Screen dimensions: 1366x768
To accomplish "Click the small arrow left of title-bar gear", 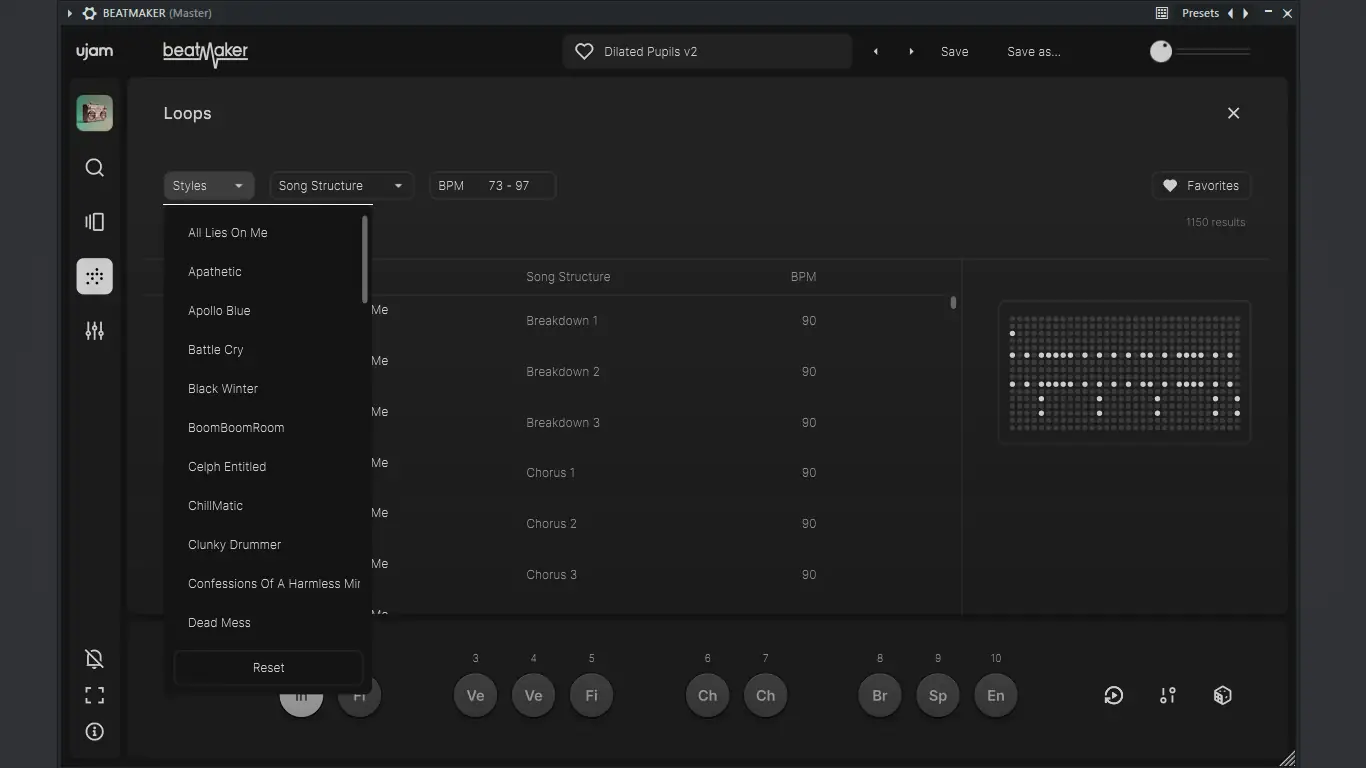I will pos(69,13).
